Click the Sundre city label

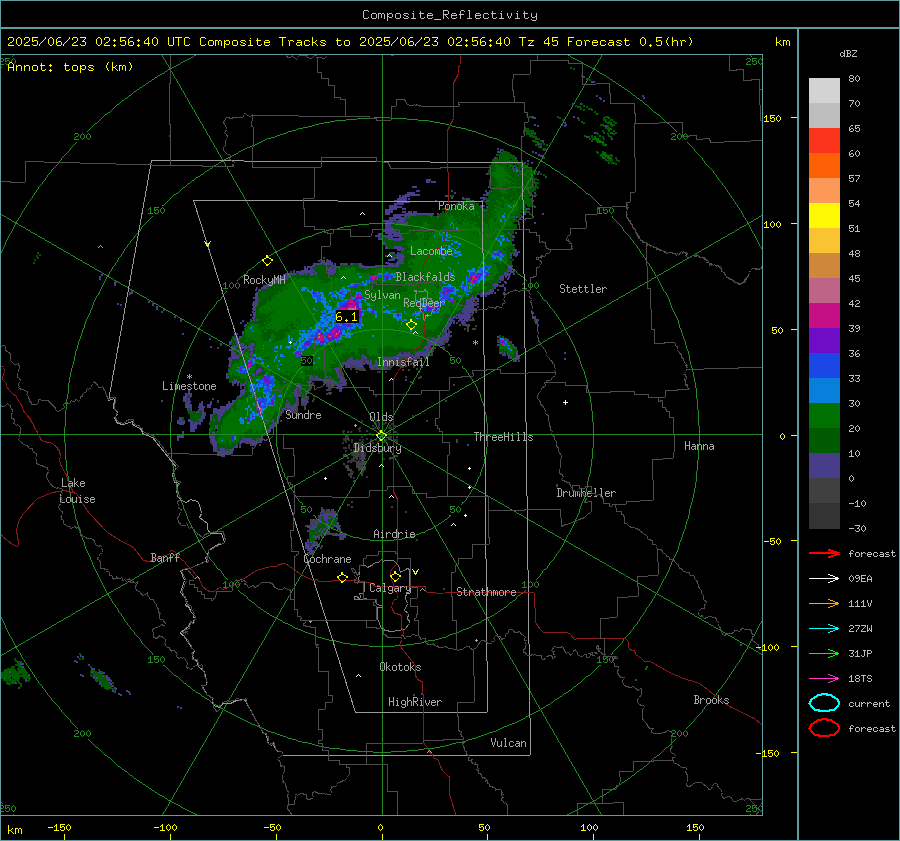click(x=303, y=415)
